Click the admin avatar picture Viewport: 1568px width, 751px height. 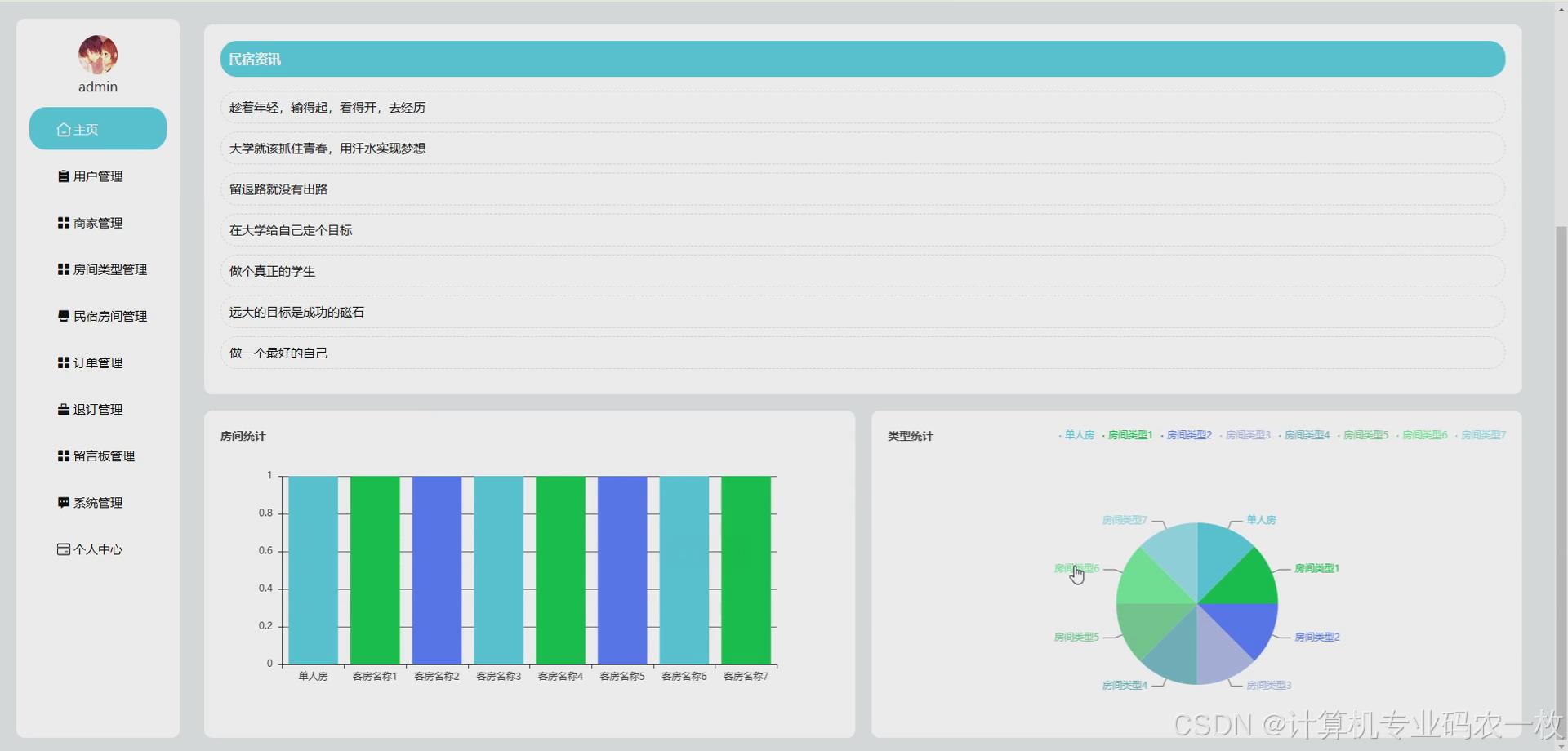click(x=98, y=55)
